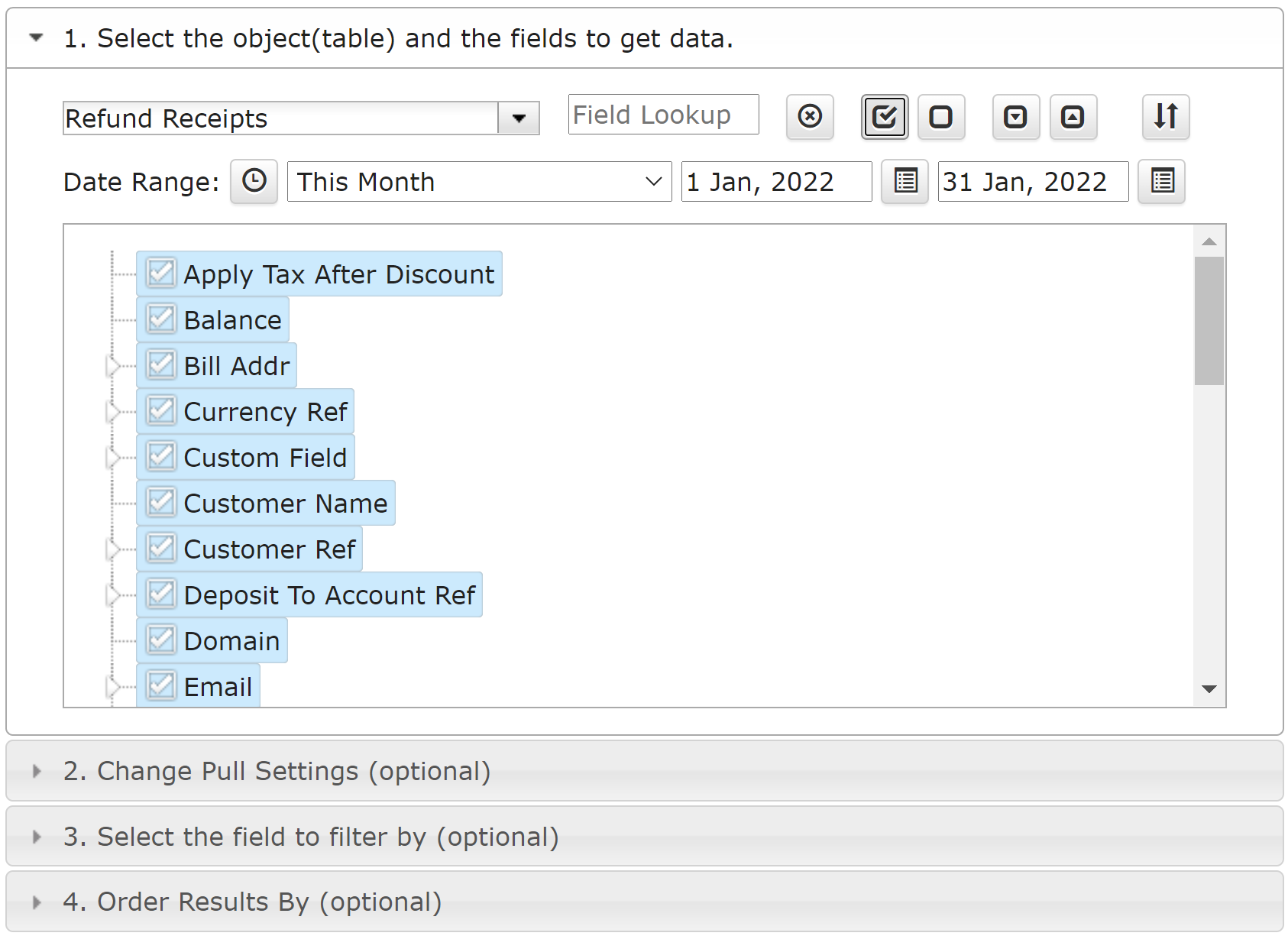
Task: Uncheck the Apply Tax After Discount checkbox
Action: (161, 274)
